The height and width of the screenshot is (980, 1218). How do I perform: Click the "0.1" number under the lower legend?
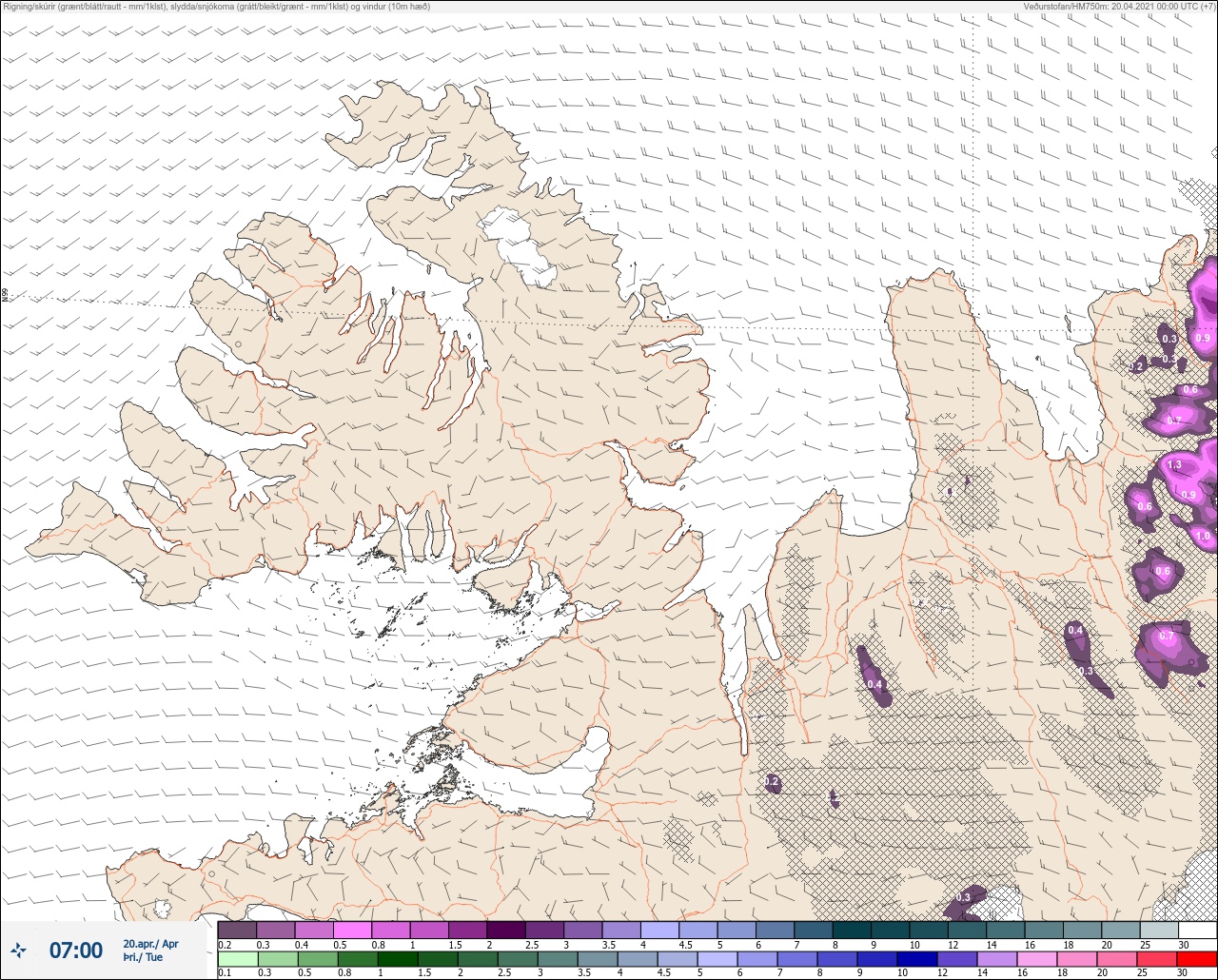pyautogui.click(x=225, y=972)
